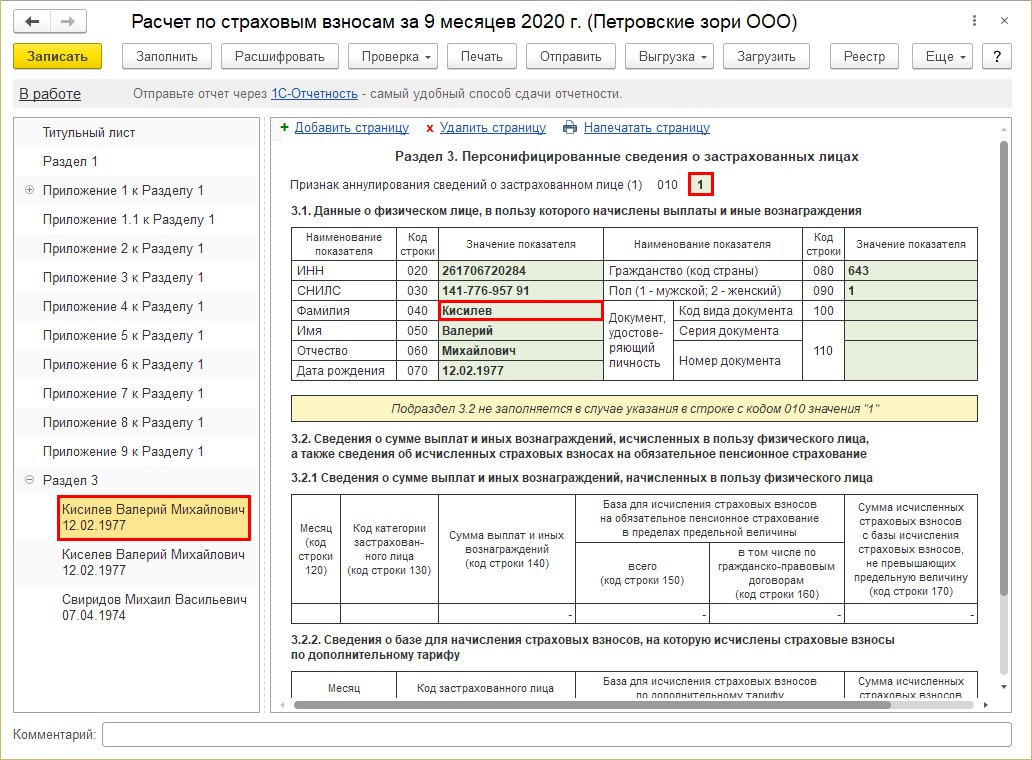Click the scroll up arrow
Image resolution: width=1032 pixels, height=760 pixels.
(x=1004, y=129)
